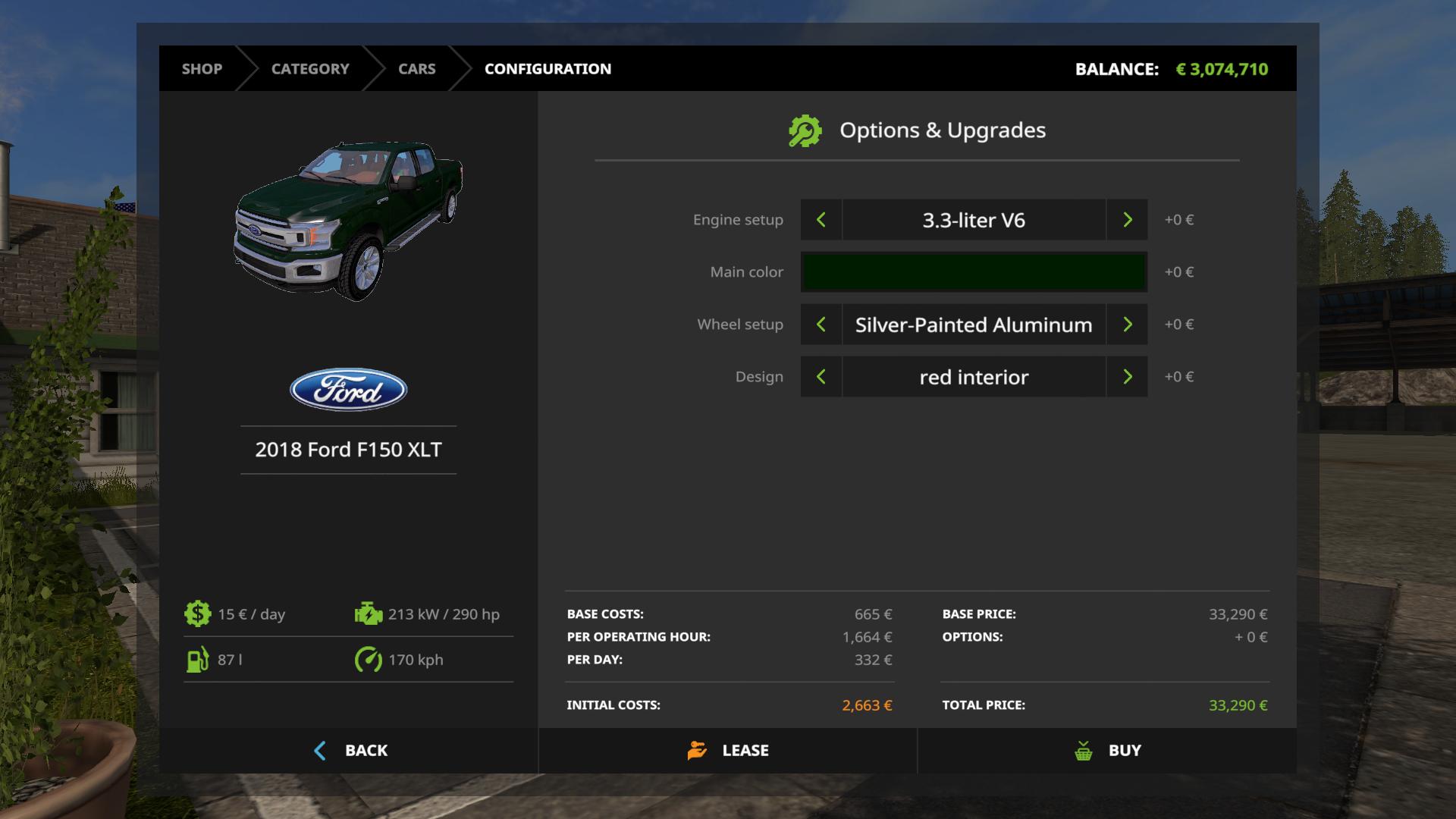Image resolution: width=1456 pixels, height=819 pixels.
Task: Go to Category breadcrumb
Action: click(x=310, y=69)
